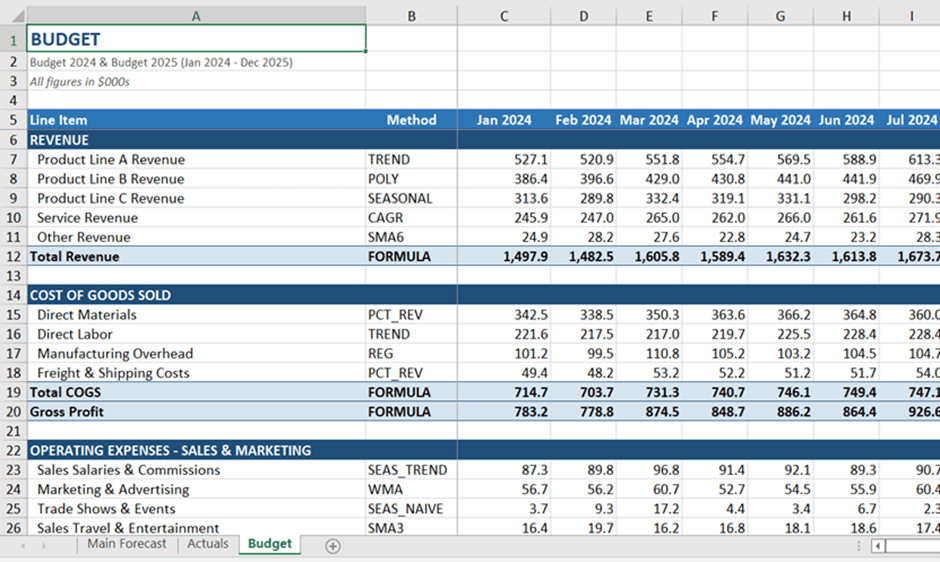The width and height of the screenshot is (940, 562).
Task: Add a new sheet with the plus icon
Action: (x=333, y=546)
